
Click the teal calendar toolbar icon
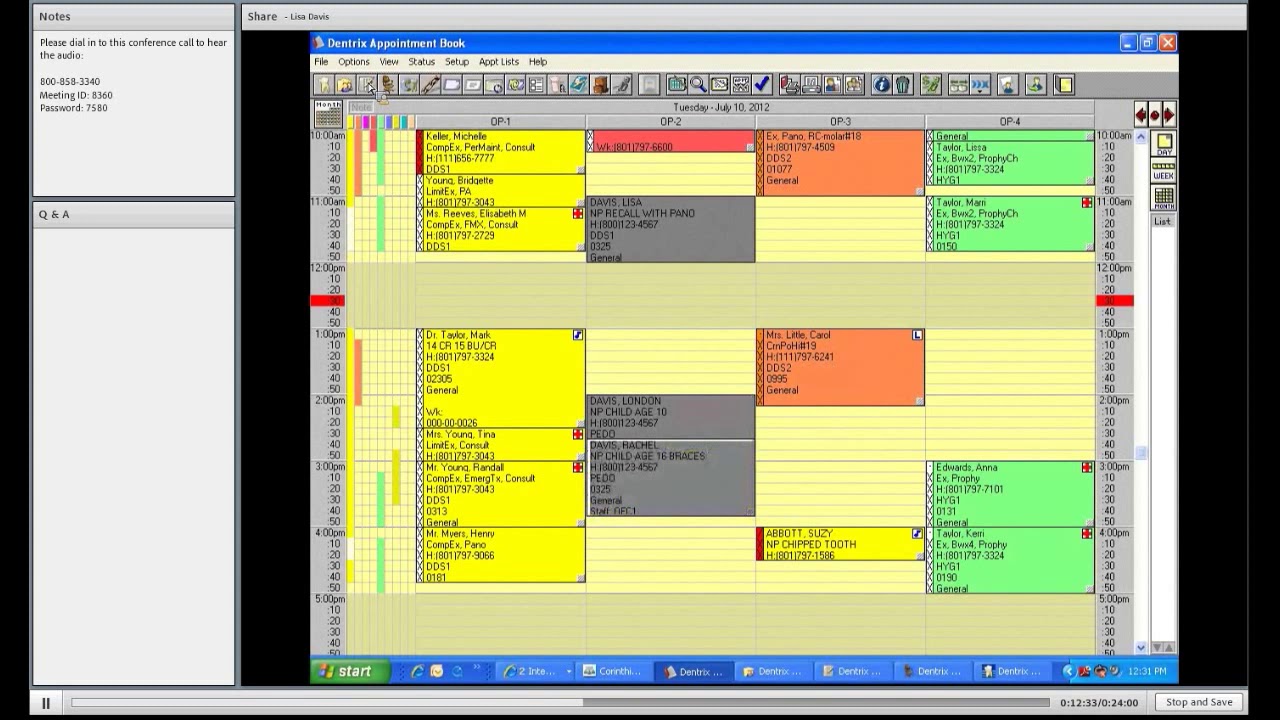(x=677, y=85)
